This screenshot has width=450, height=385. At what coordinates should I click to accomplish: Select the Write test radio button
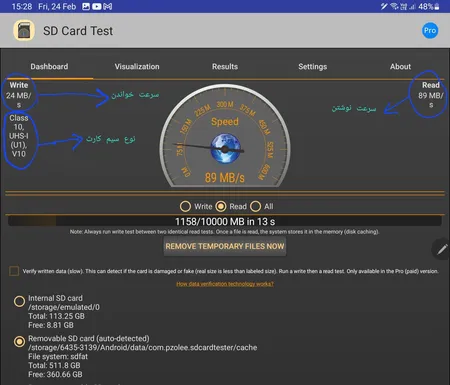[185, 206]
